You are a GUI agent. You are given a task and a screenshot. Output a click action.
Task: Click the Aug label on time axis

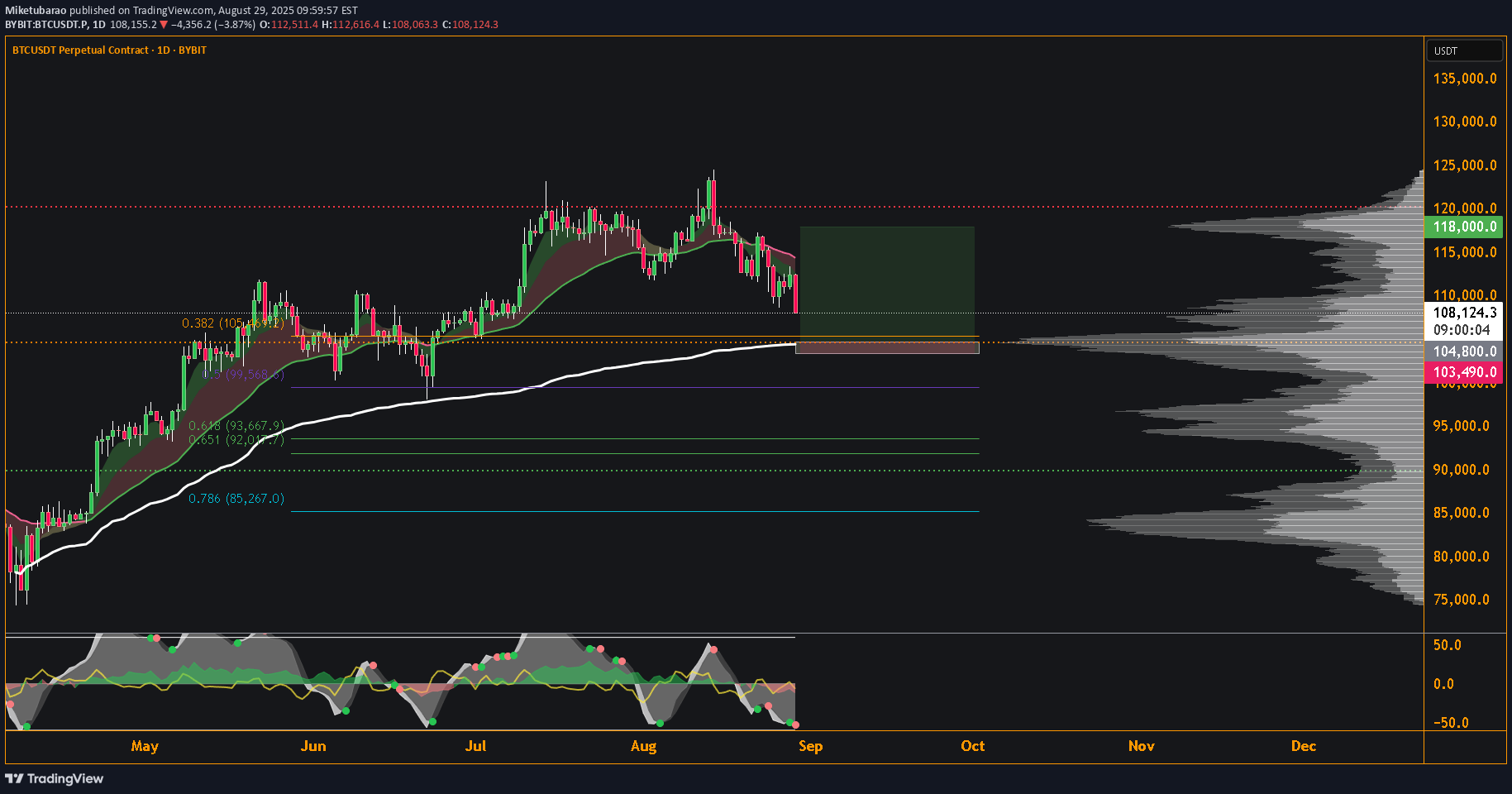(643, 746)
